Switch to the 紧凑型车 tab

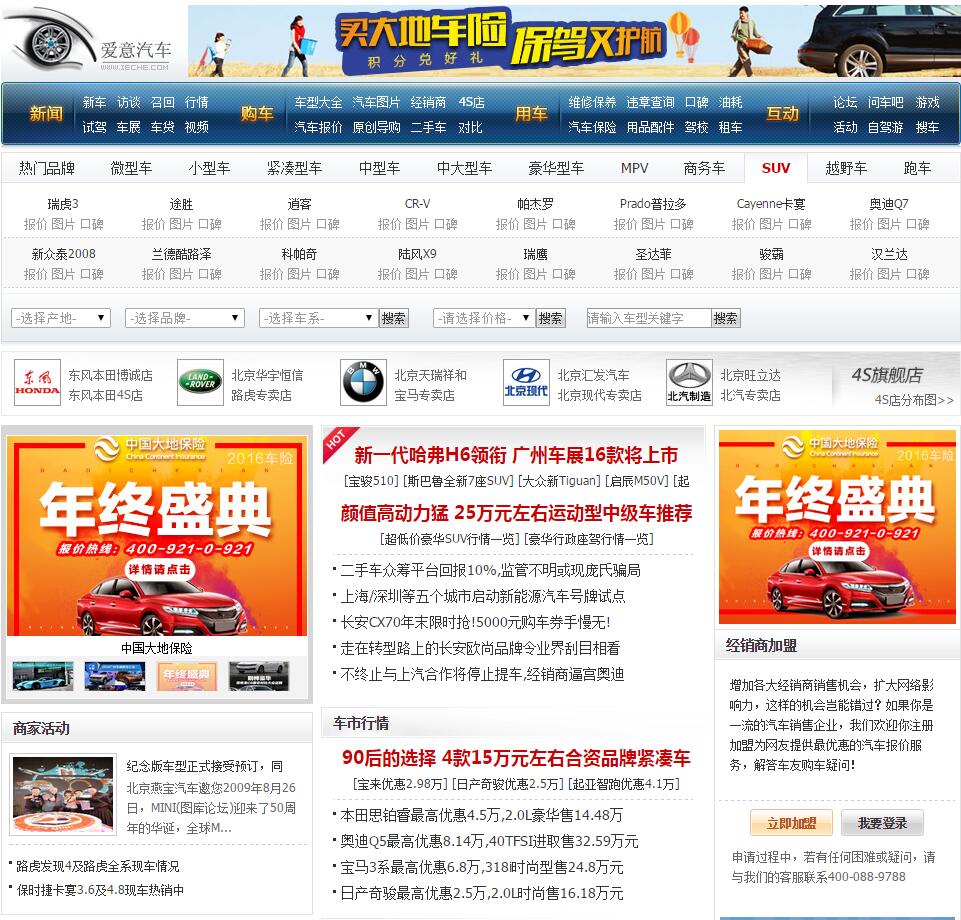point(294,168)
